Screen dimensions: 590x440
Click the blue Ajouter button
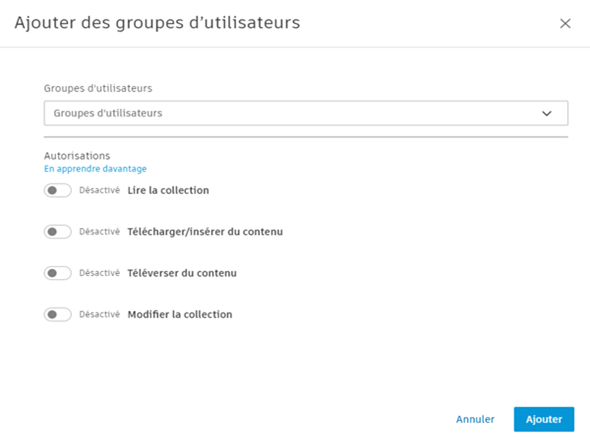544,419
